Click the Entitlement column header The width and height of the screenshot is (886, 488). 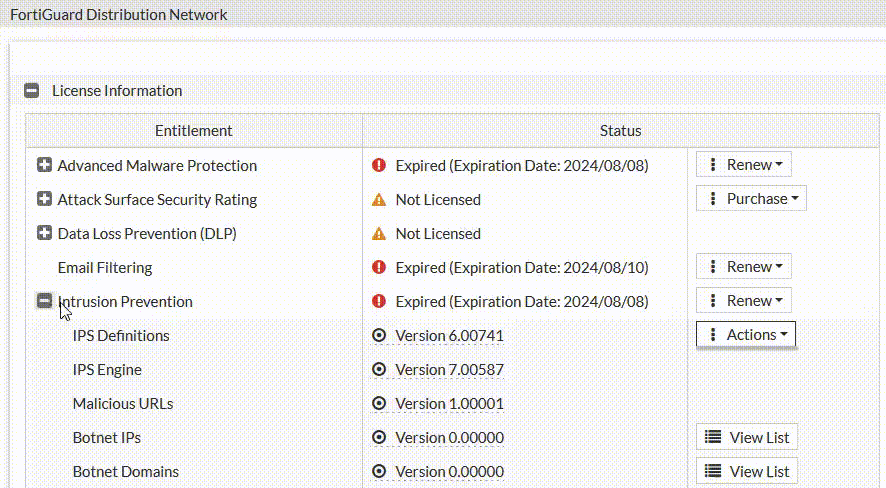[x=194, y=130]
